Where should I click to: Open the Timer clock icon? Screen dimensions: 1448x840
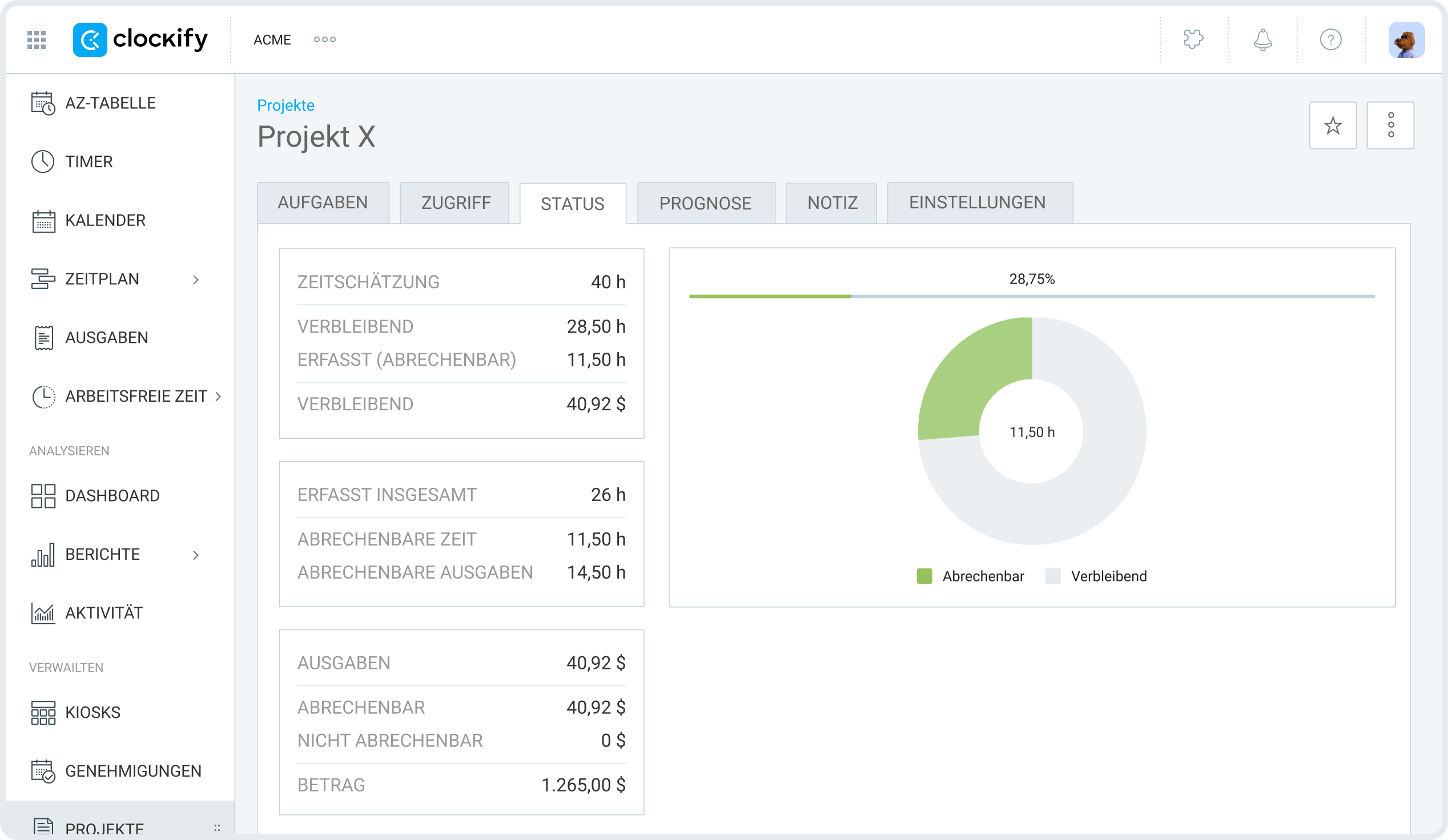pos(42,162)
